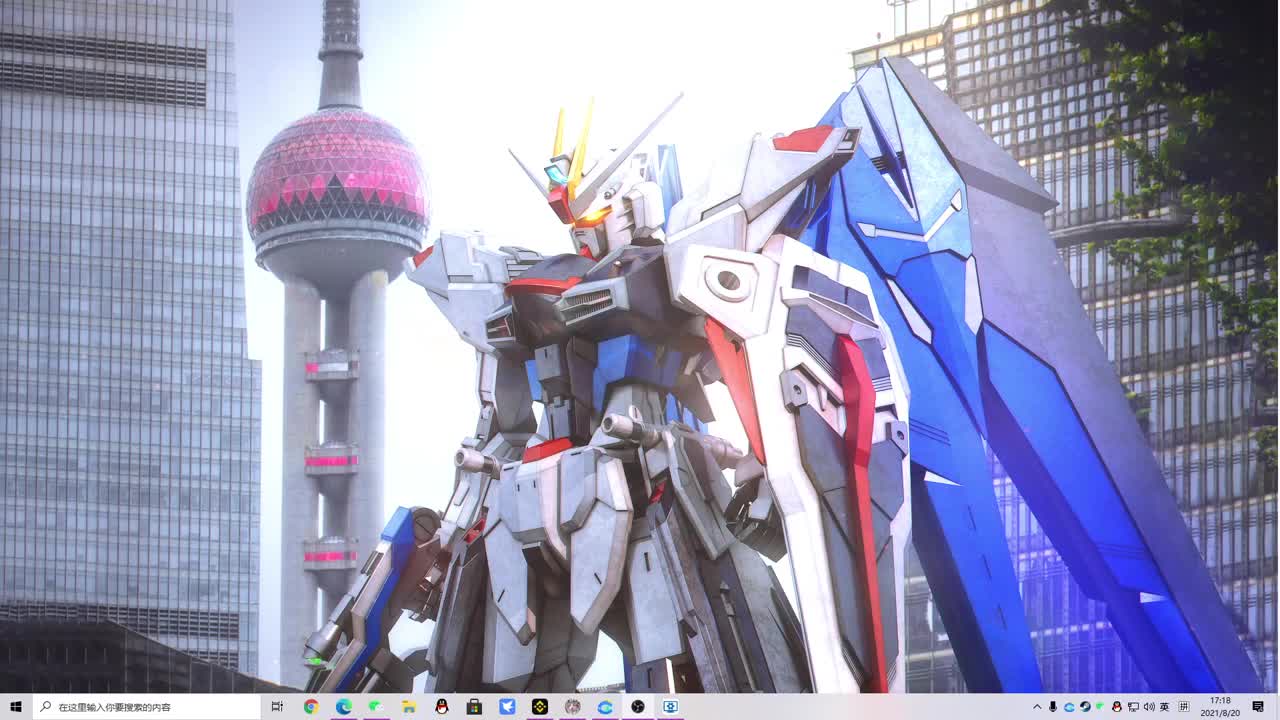The image size is (1280, 720).
Task: Open the Binance app in taskbar
Action: (540, 706)
